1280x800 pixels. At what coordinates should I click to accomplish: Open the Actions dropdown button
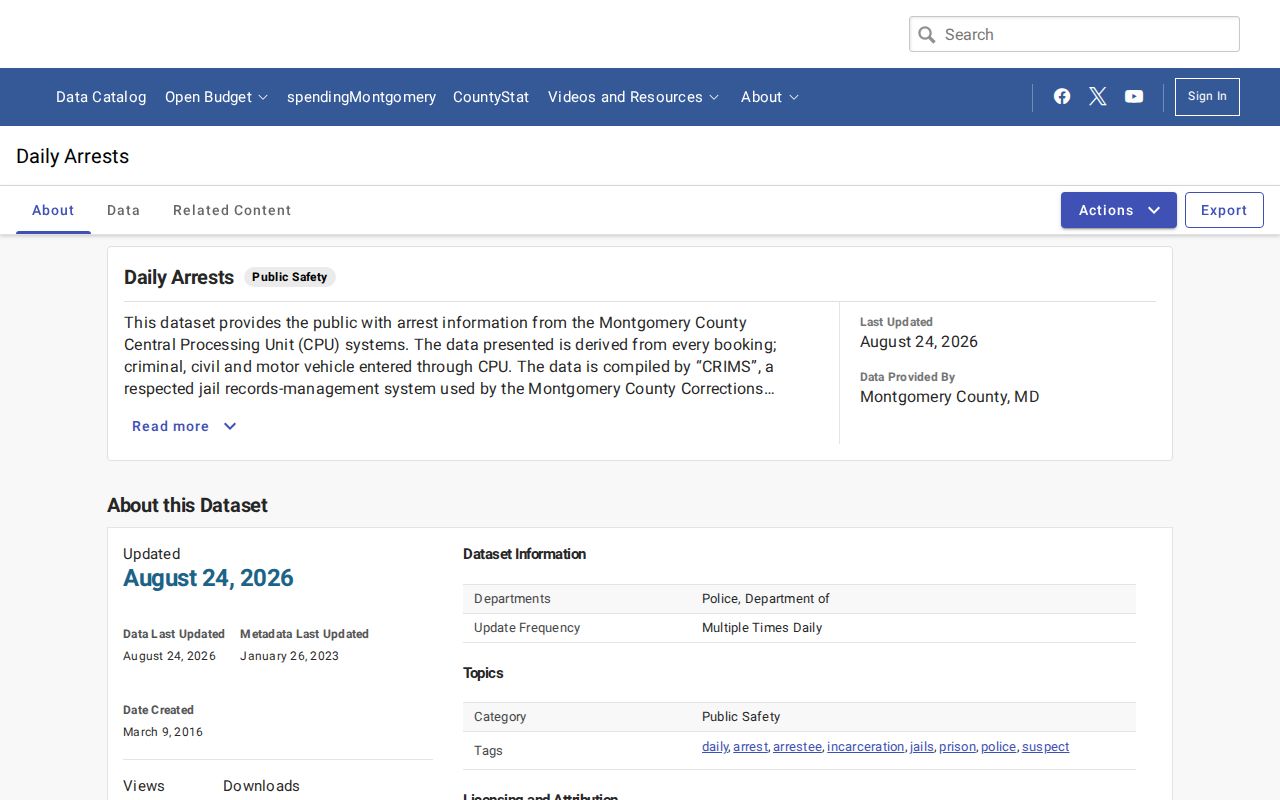(1119, 210)
